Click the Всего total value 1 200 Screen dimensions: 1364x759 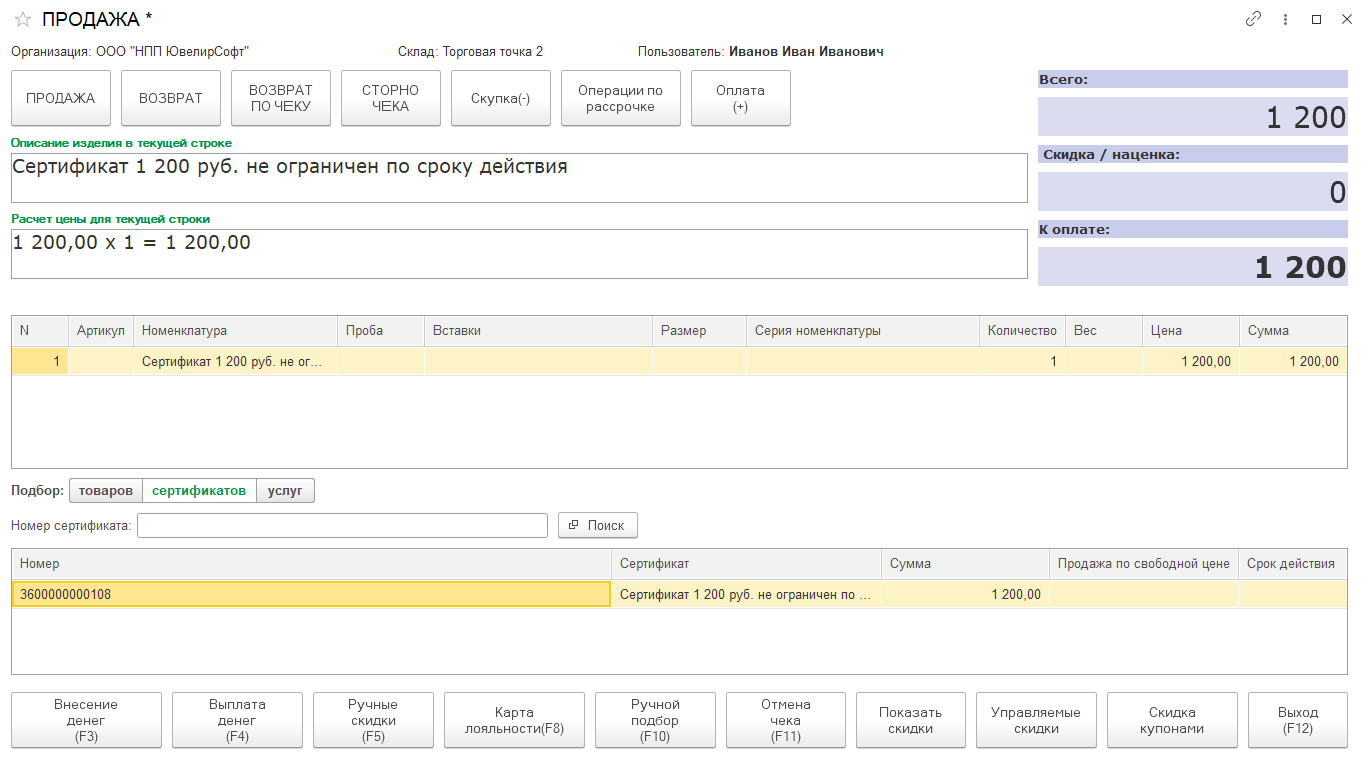(1193, 117)
